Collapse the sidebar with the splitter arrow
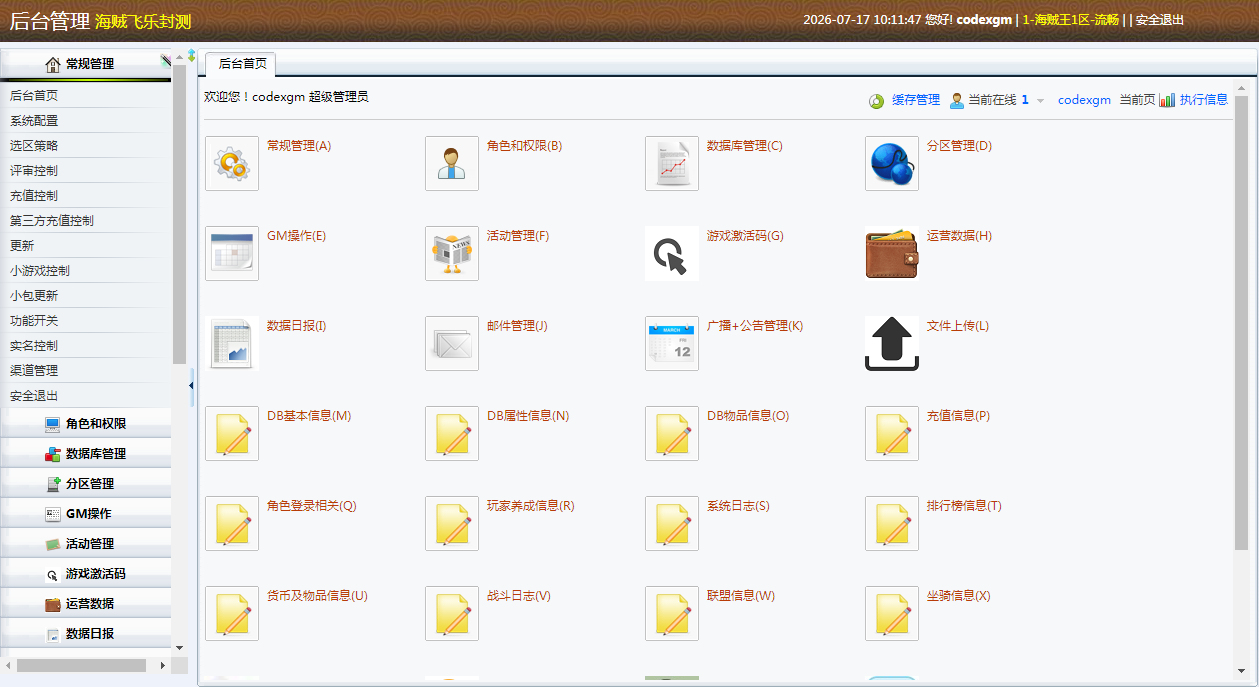The height and width of the screenshot is (687, 1259). point(192,386)
